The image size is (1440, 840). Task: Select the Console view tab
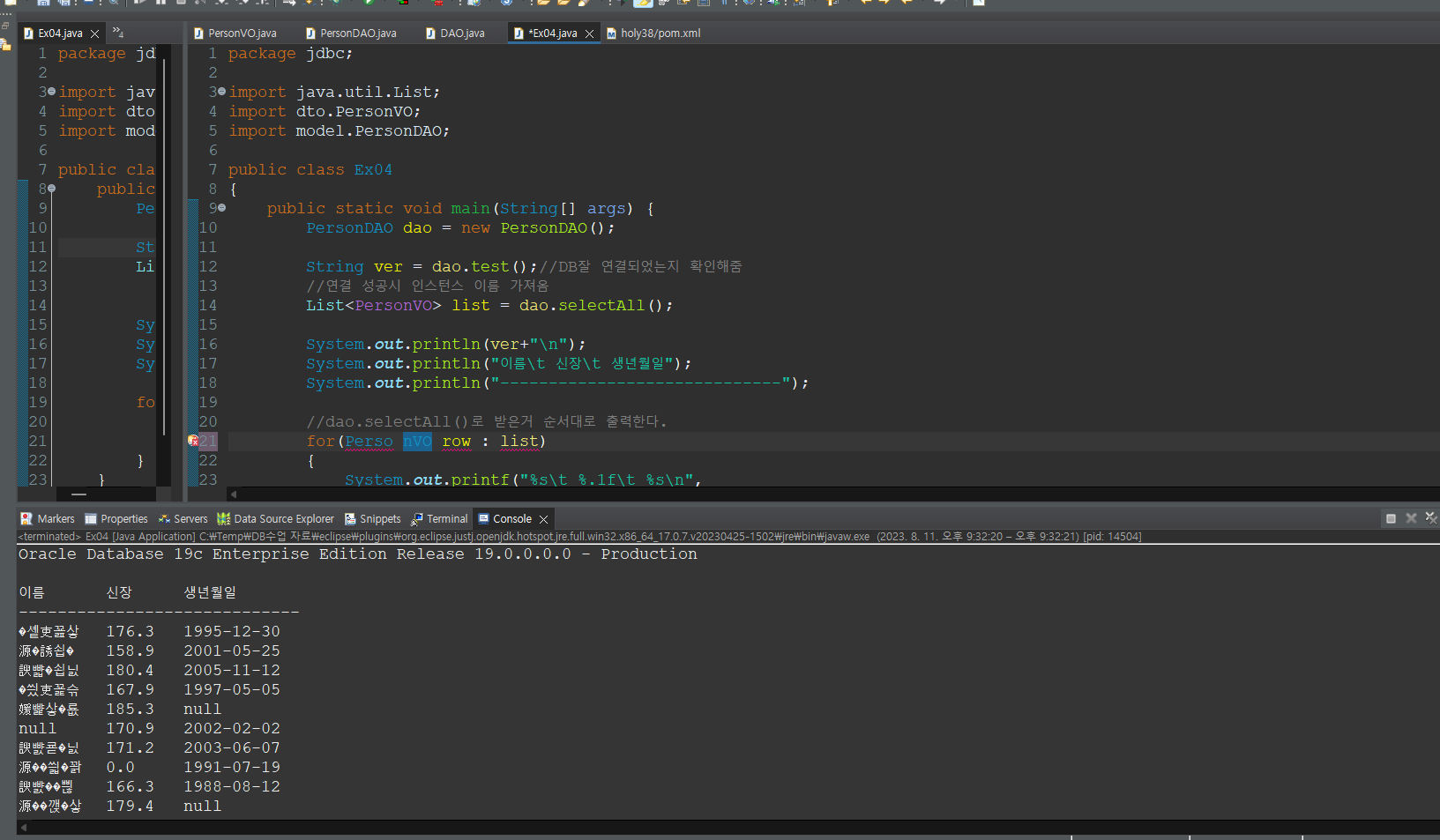coord(504,519)
